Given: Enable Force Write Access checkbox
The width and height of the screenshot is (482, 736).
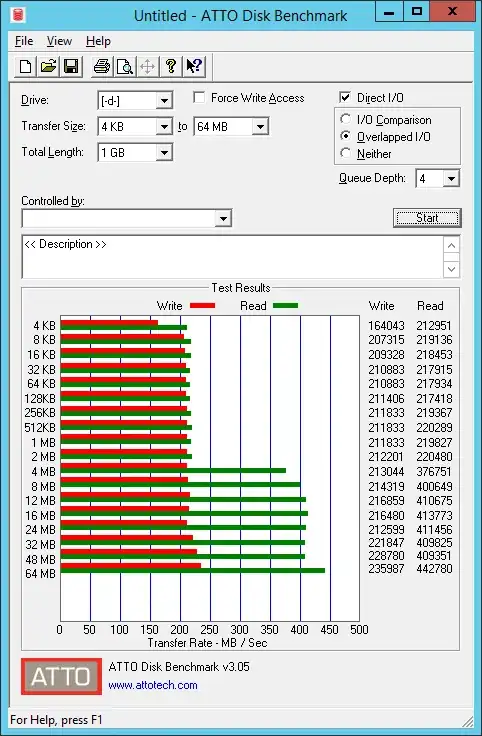Looking at the screenshot, I should 199,98.
